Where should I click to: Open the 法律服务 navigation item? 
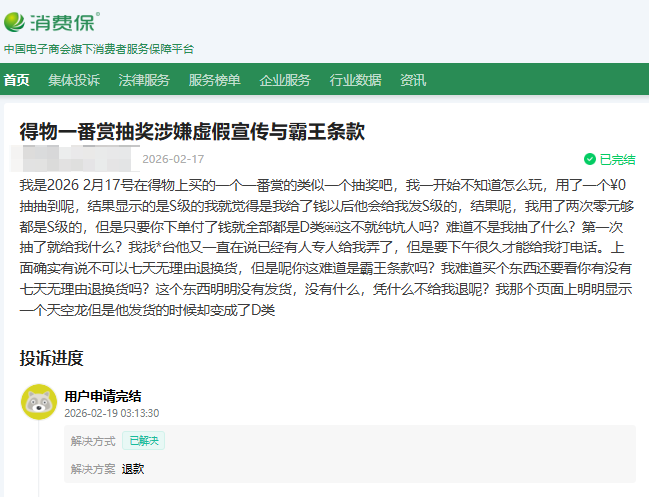coord(144,80)
